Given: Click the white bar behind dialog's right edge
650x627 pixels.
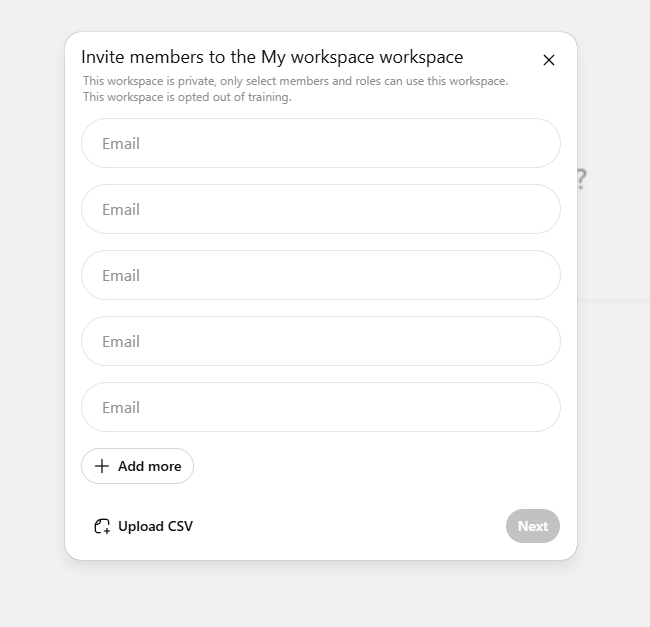Looking at the screenshot, I should click(612, 270).
